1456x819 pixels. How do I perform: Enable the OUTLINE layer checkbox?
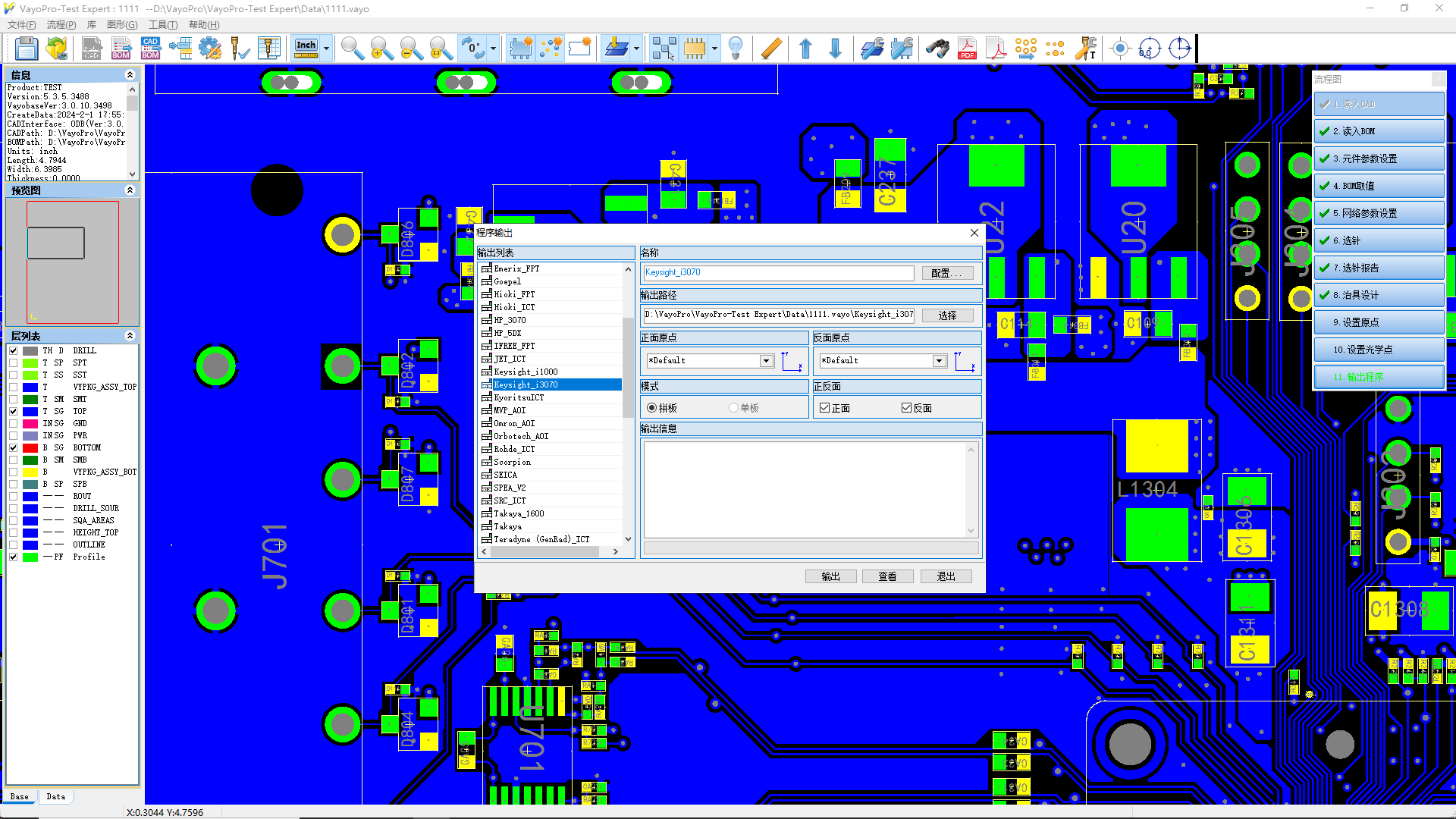point(14,544)
